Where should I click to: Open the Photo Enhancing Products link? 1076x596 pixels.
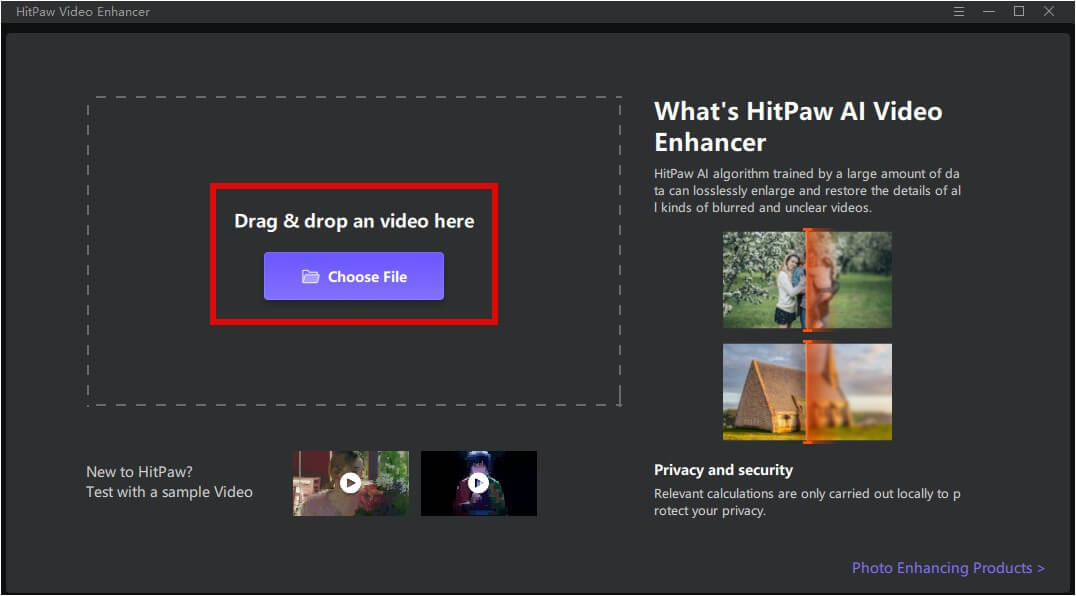coord(948,568)
